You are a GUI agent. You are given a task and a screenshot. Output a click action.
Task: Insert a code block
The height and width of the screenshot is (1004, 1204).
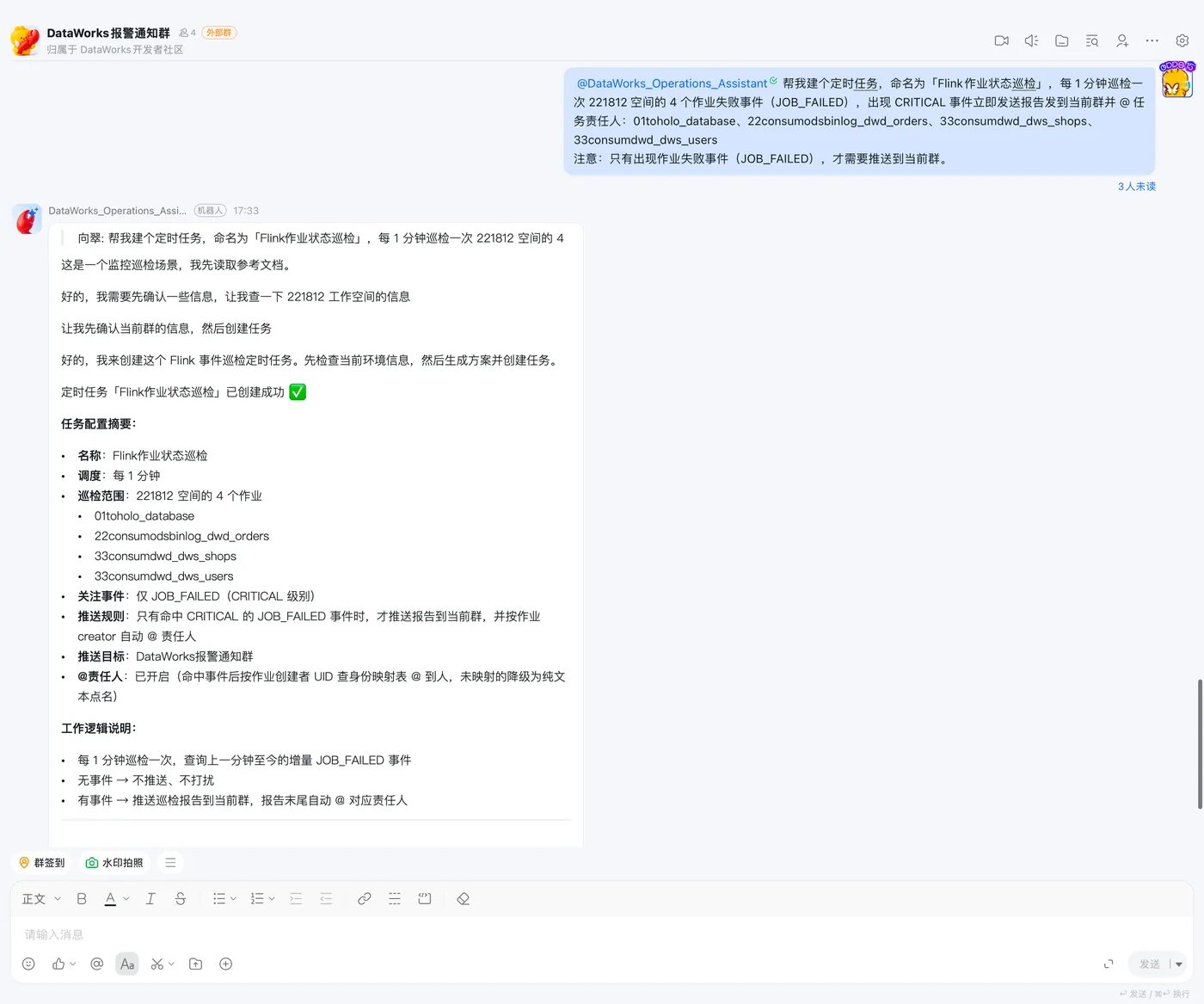[x=425, y=899]
